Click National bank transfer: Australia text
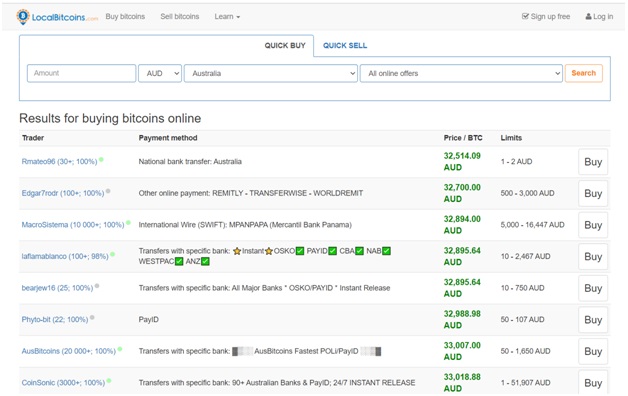 coord(190,162)
